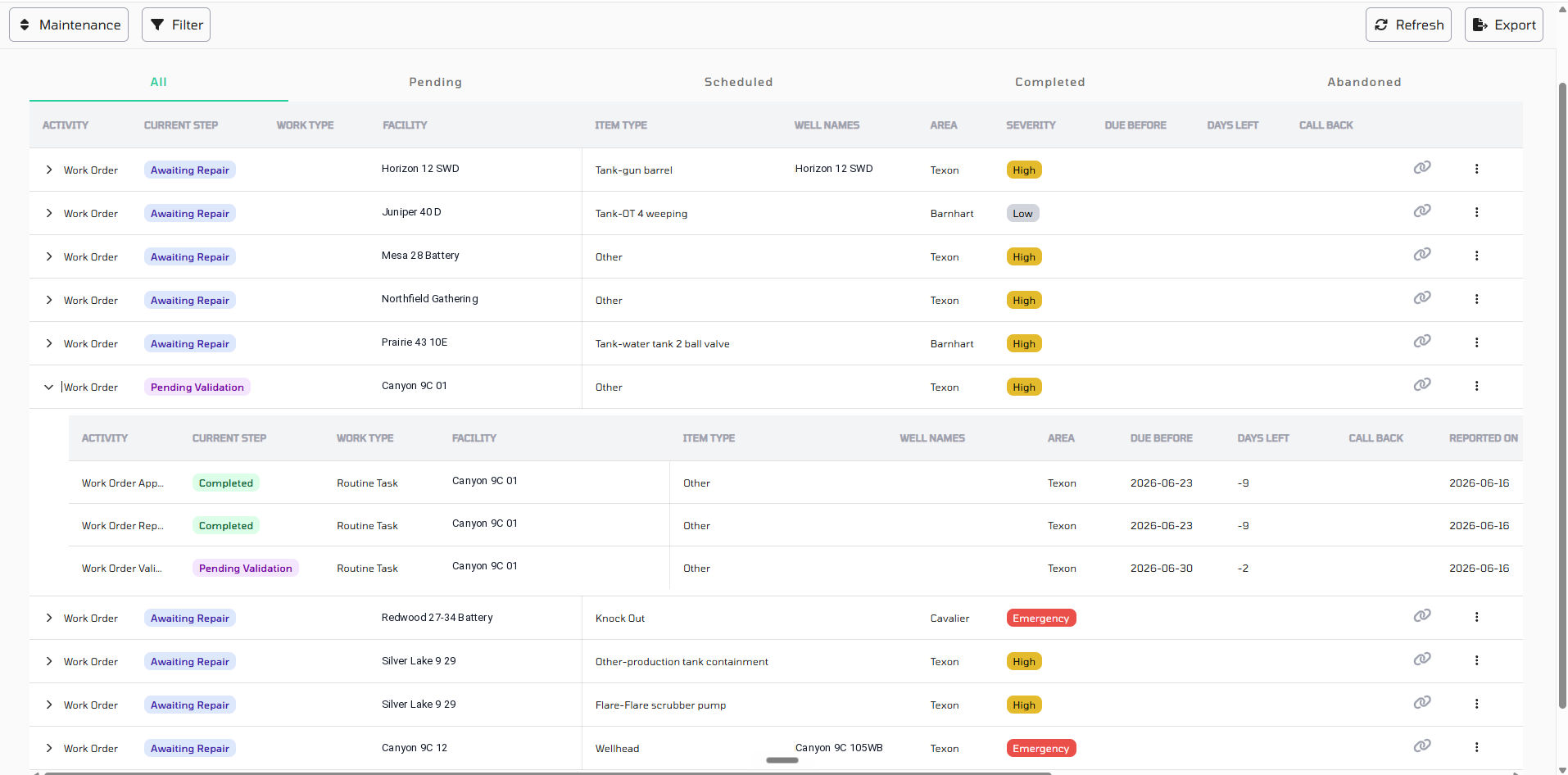Open more options for Juniper 40 D row
Viewport: 1568px width, 775px height.
[1477, 212]
